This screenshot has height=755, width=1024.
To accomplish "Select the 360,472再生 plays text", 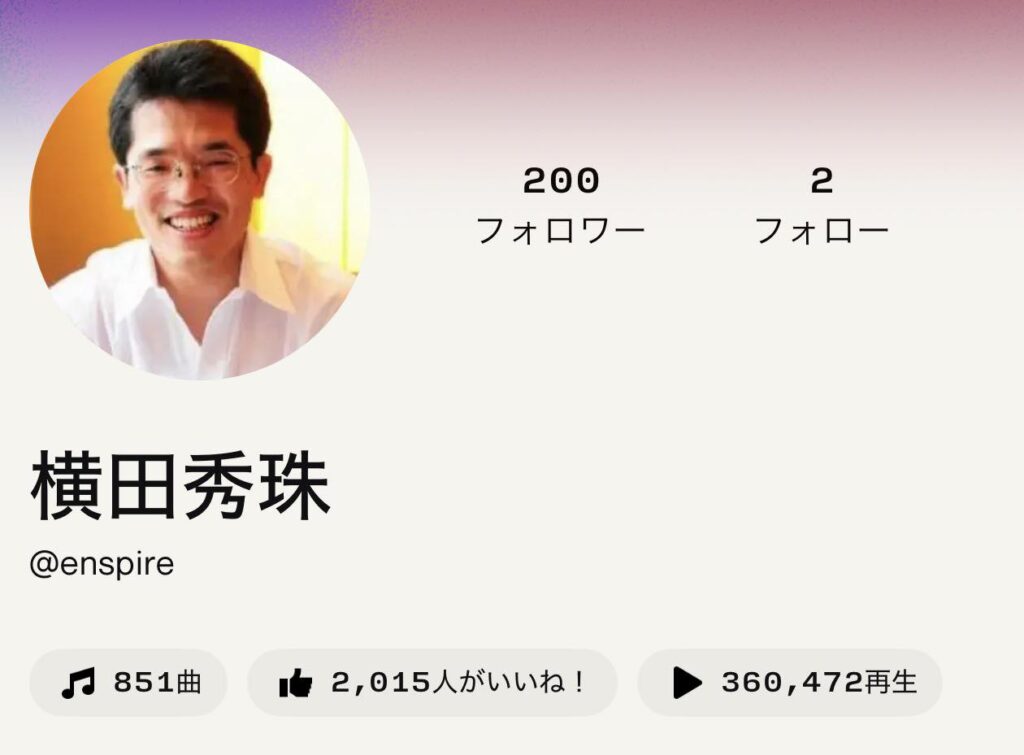I will point(820,683).
